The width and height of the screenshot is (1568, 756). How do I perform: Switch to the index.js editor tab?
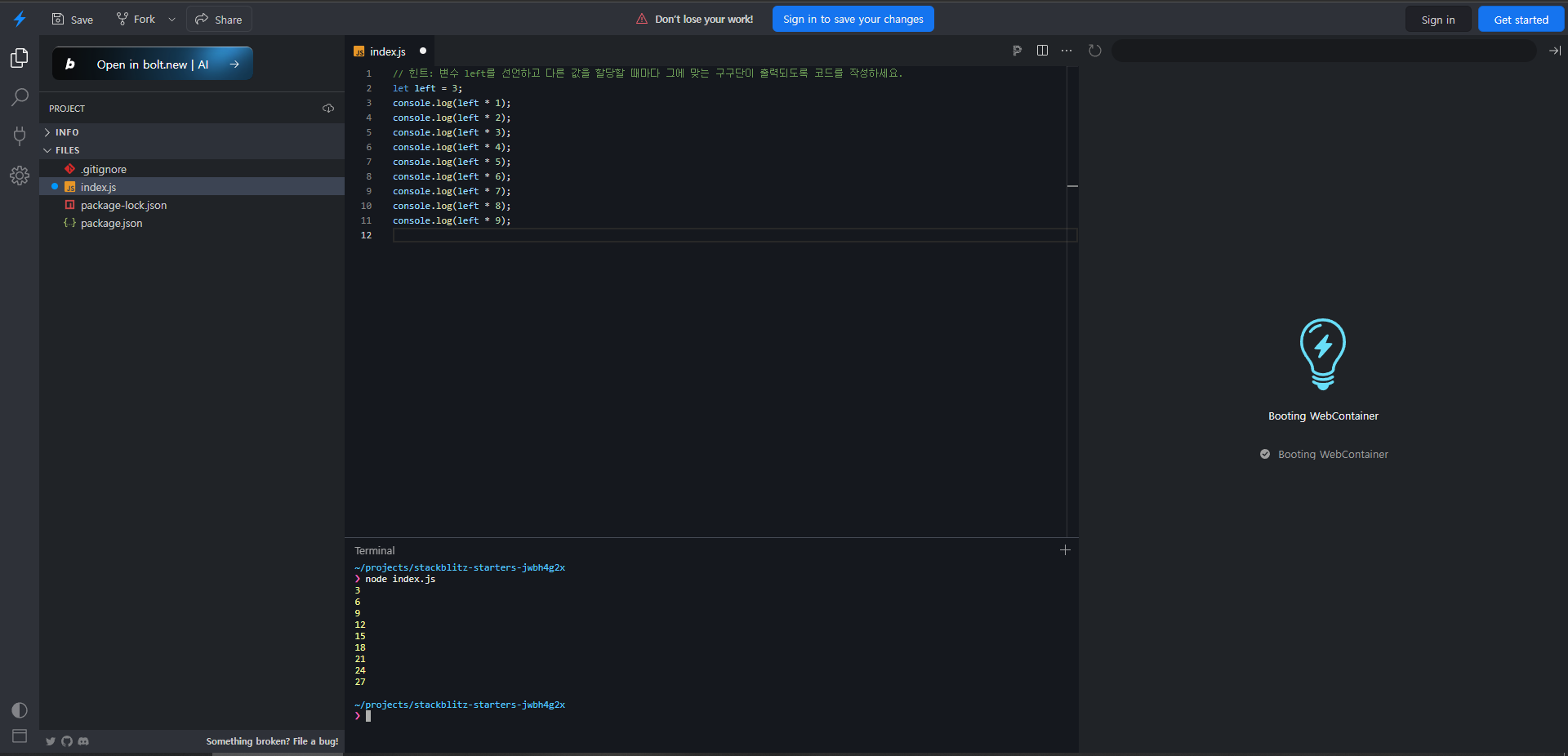390,51
